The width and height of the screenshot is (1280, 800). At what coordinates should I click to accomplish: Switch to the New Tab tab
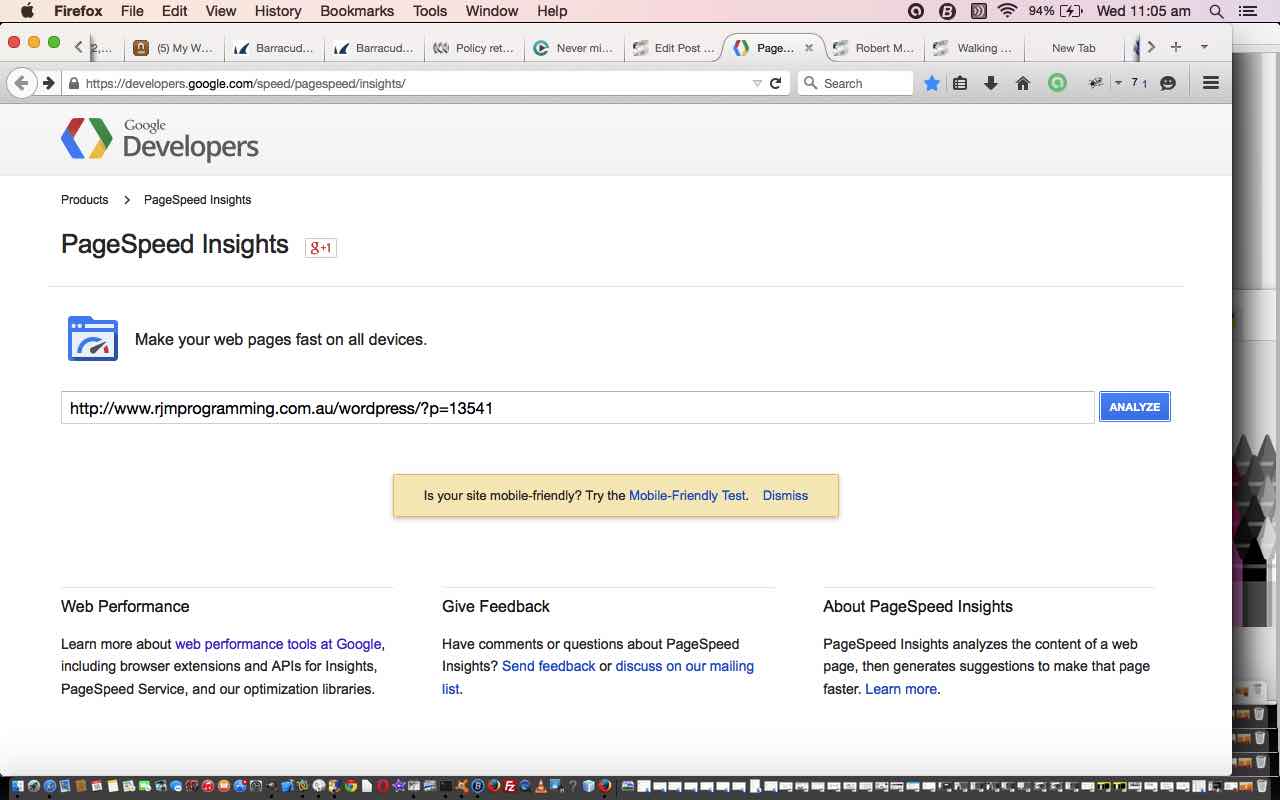[x=1073, y=47]
